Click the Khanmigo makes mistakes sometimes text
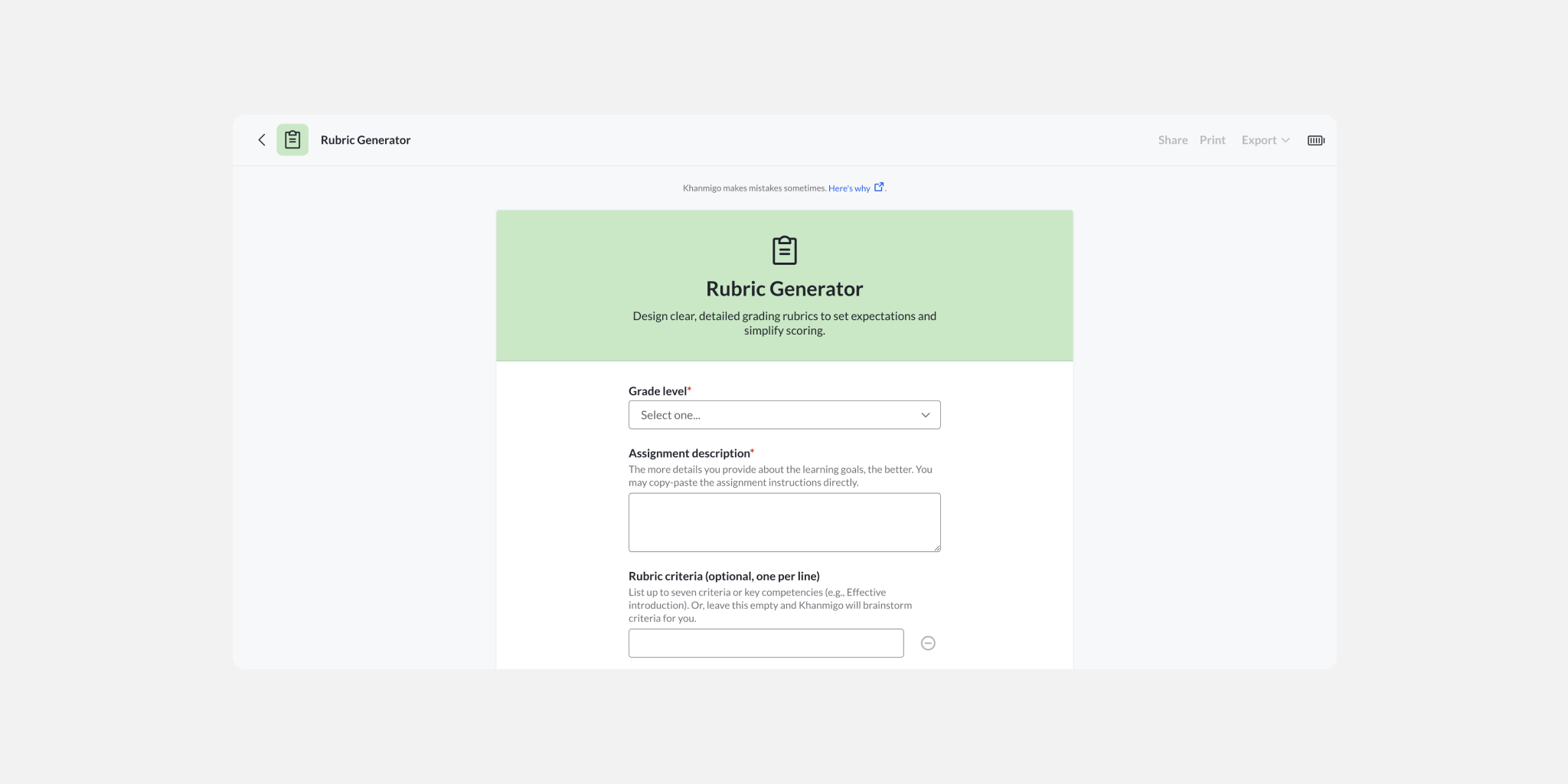 click(754, 188)
